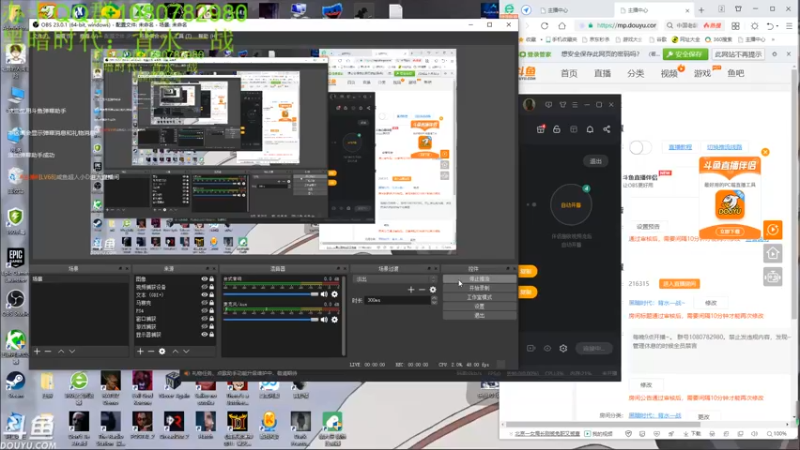Open desktop audio settings gear
This screenshot has height=450, width=800.
click(335, 294)
